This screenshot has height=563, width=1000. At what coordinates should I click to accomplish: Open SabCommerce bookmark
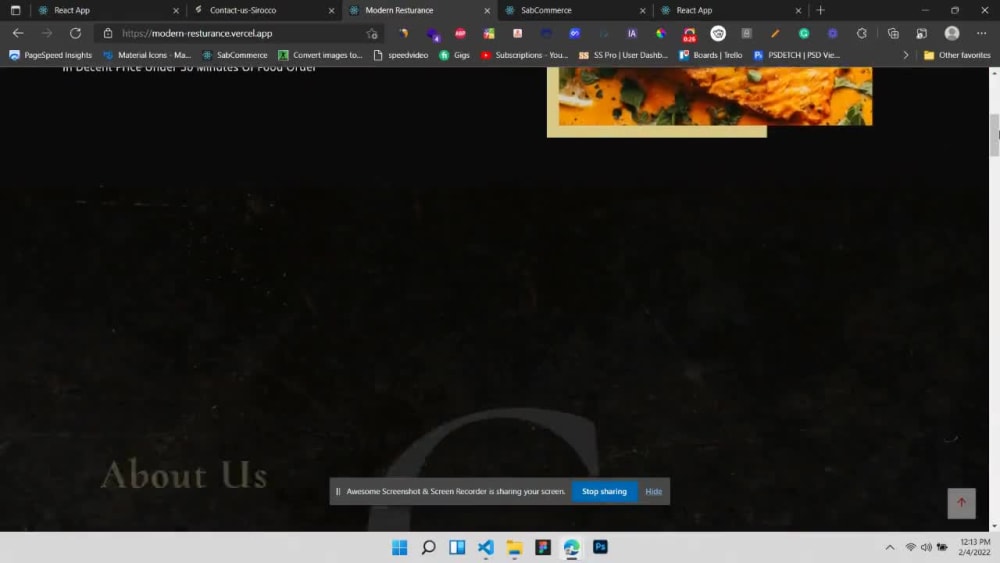coord(234,55)
